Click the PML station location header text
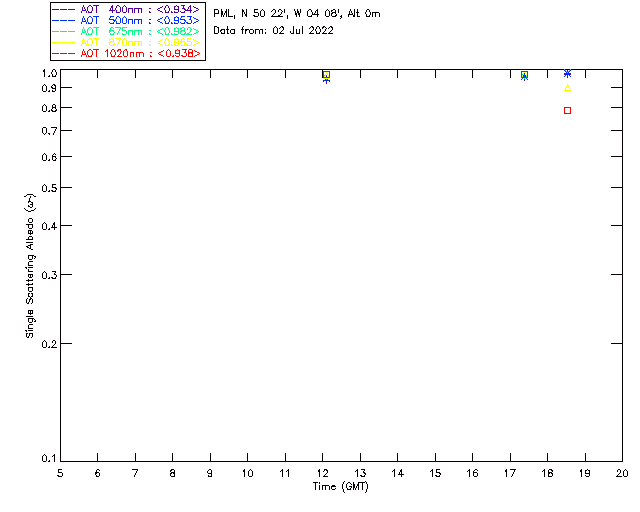This screenshot has width=640, height=512. [297, 14]
